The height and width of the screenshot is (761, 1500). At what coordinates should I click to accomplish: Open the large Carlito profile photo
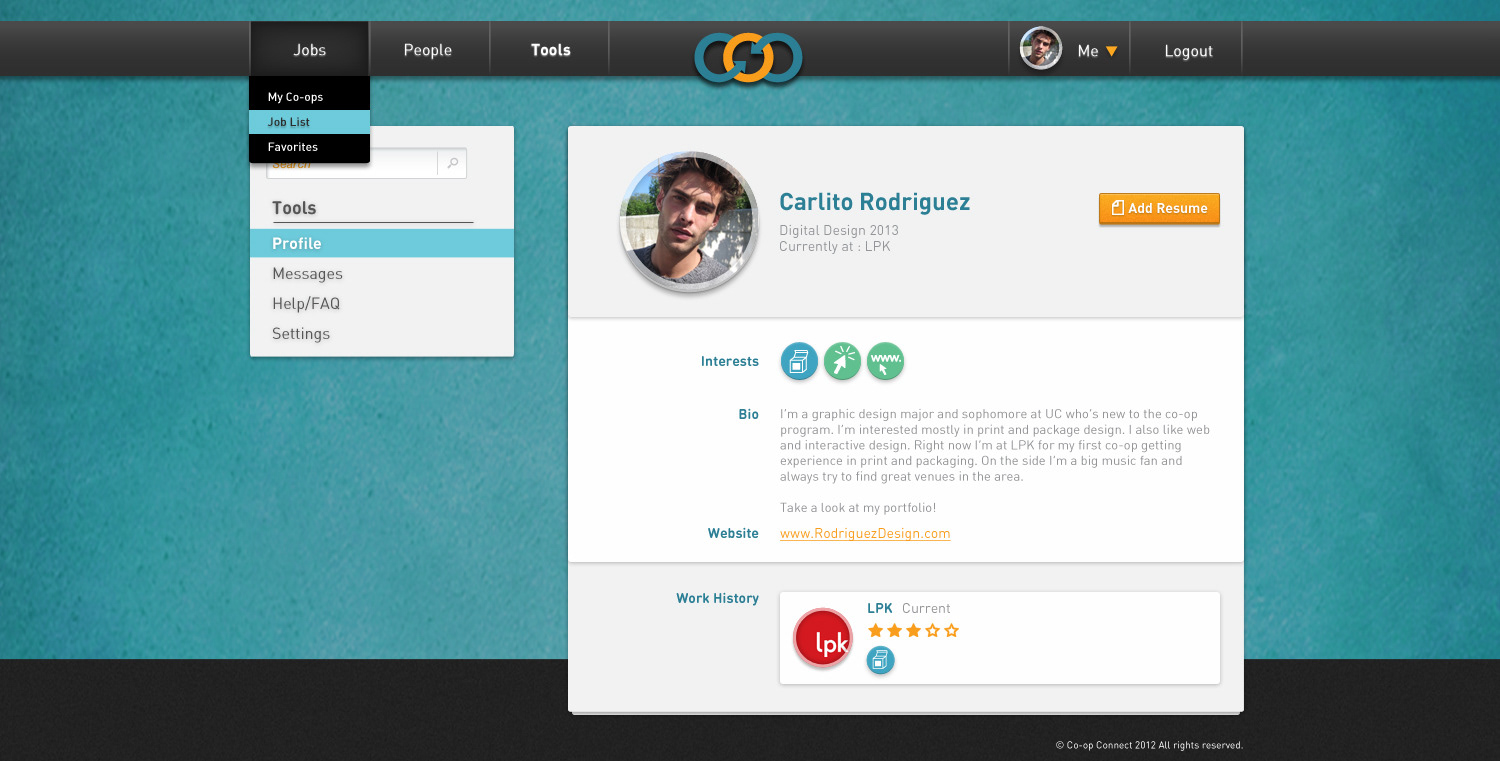pos(688,221)
